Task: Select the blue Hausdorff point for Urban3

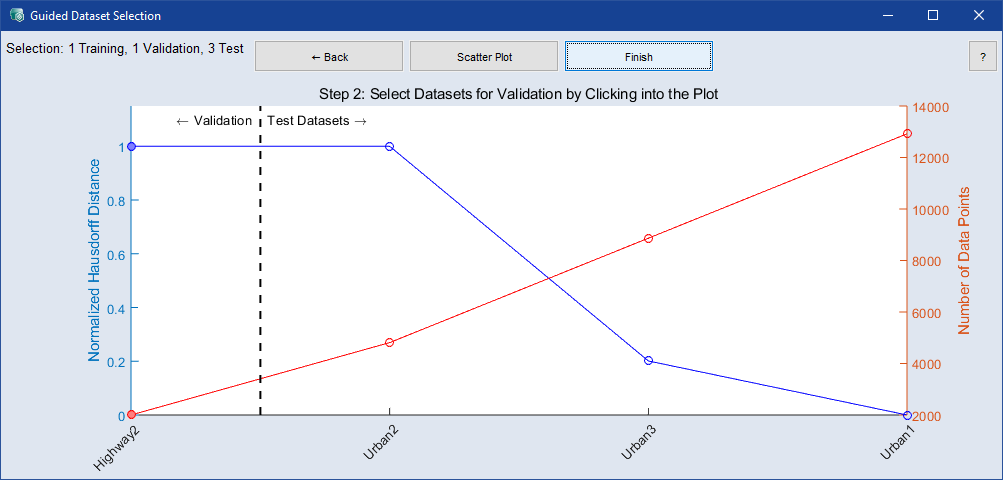Action: 649,361
